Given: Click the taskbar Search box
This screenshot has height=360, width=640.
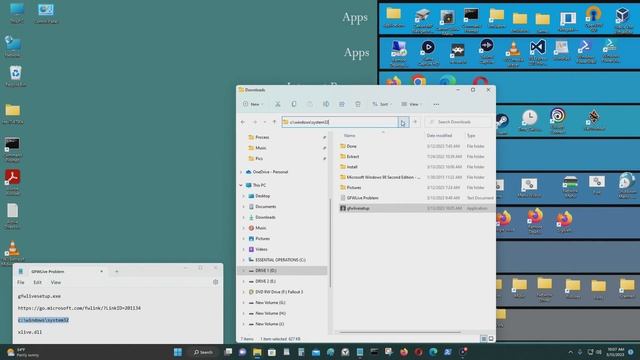Looking at the screenshot, I should click(x=203, y=352).
